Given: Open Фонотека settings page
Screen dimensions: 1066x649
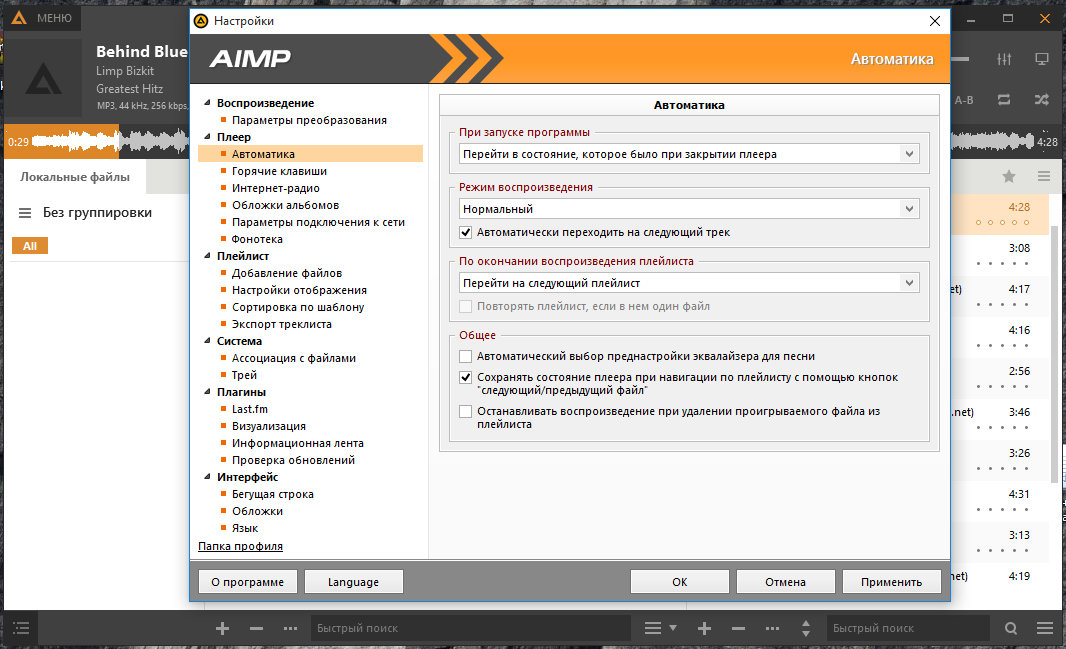Looking at the screenshot, I should coord(257,239).
